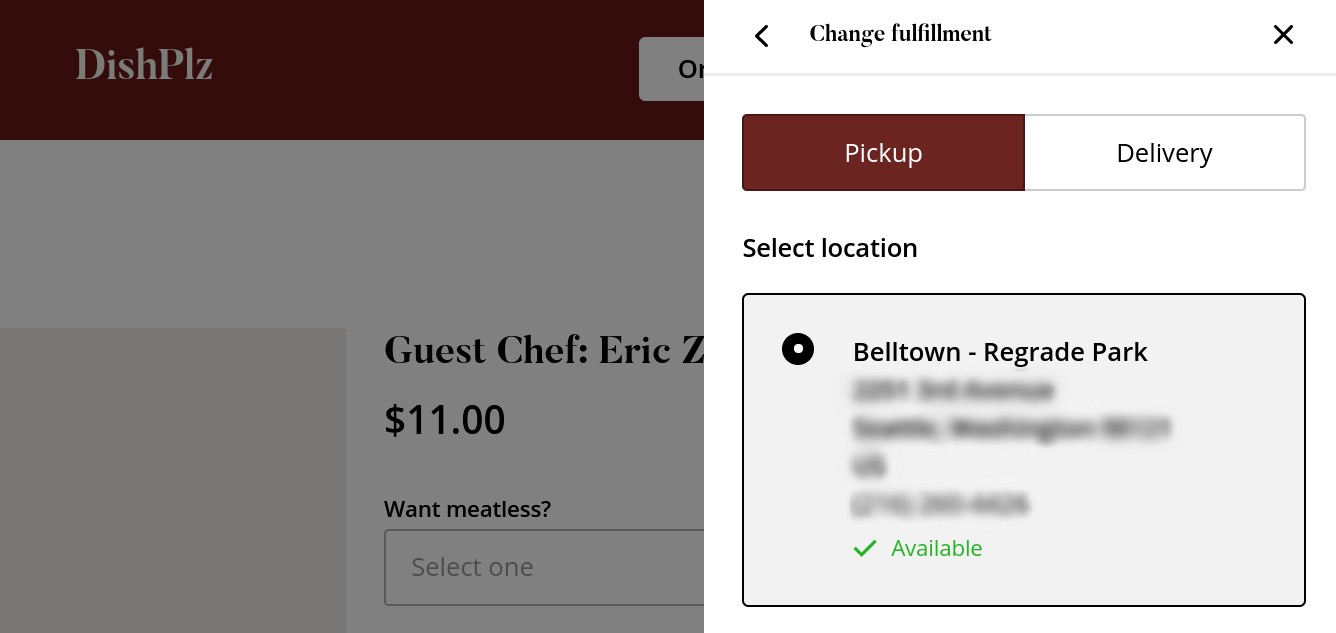Screen dimensions: 1336x633
Task: Click the Select location heading
Action: click(x=830, y=248)
